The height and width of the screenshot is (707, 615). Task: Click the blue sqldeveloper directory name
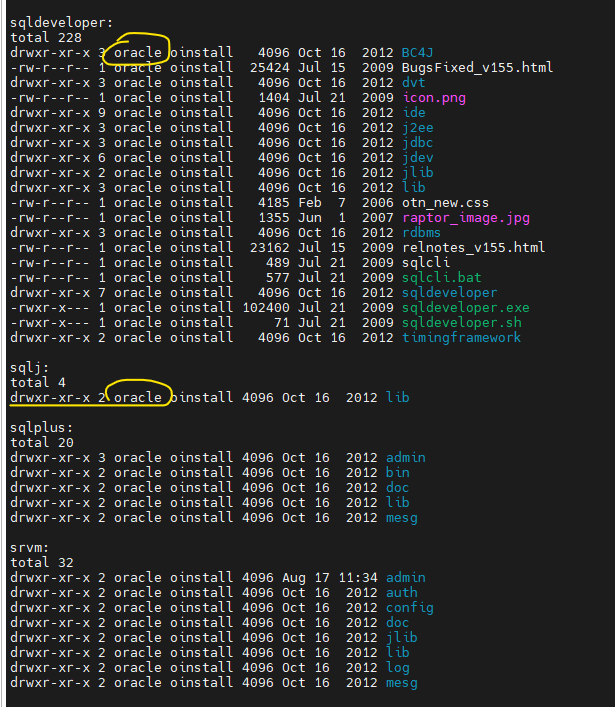[449, 293]
